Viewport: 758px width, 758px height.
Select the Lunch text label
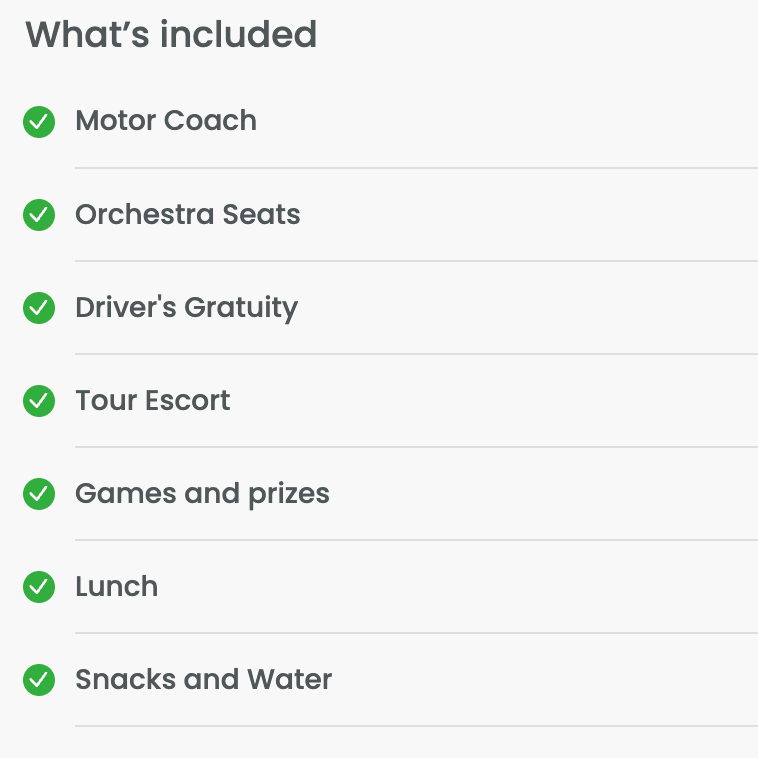[x=117, y=586]
